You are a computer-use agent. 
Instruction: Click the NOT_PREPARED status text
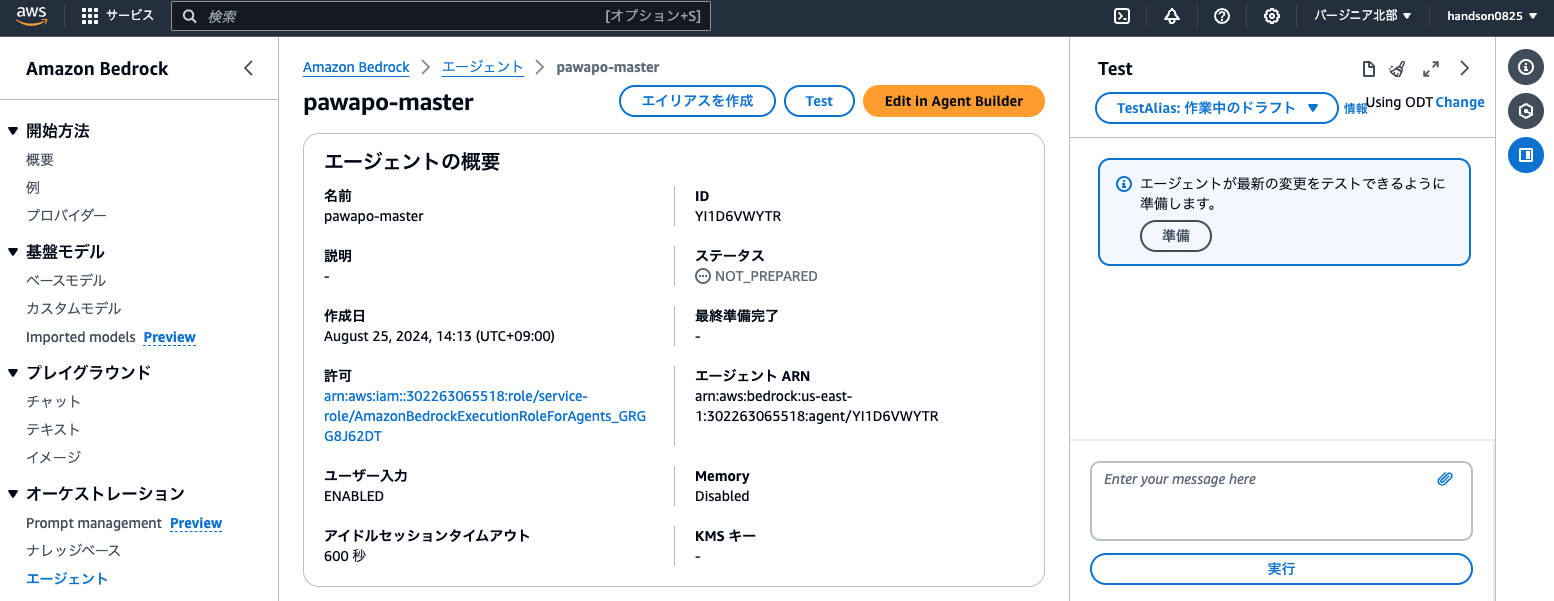(x=766, y=276)
